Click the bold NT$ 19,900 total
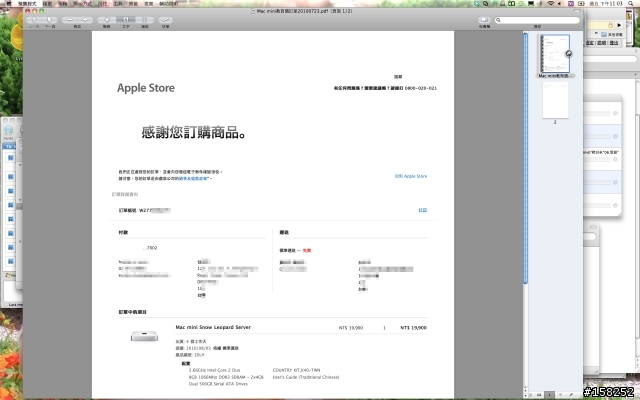Screen dimensions: 640x400 pos(413,328)
